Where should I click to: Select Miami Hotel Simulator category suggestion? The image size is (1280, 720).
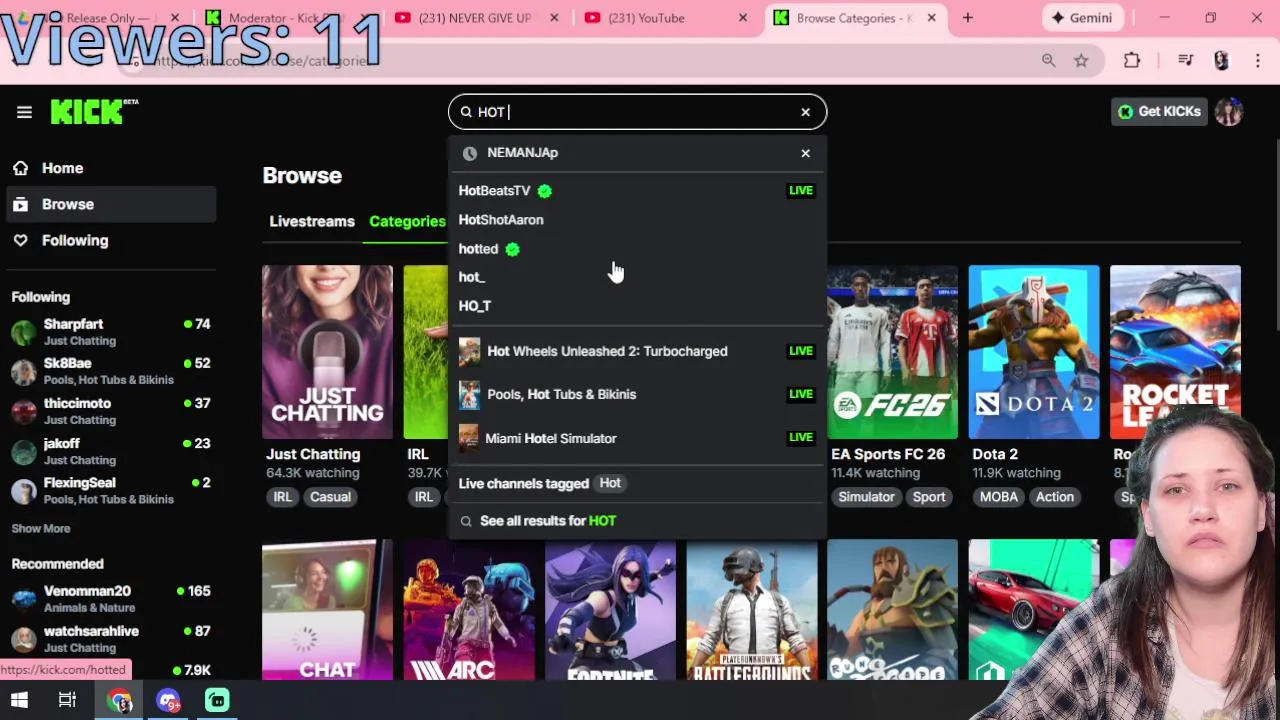(x=637, y=438)
